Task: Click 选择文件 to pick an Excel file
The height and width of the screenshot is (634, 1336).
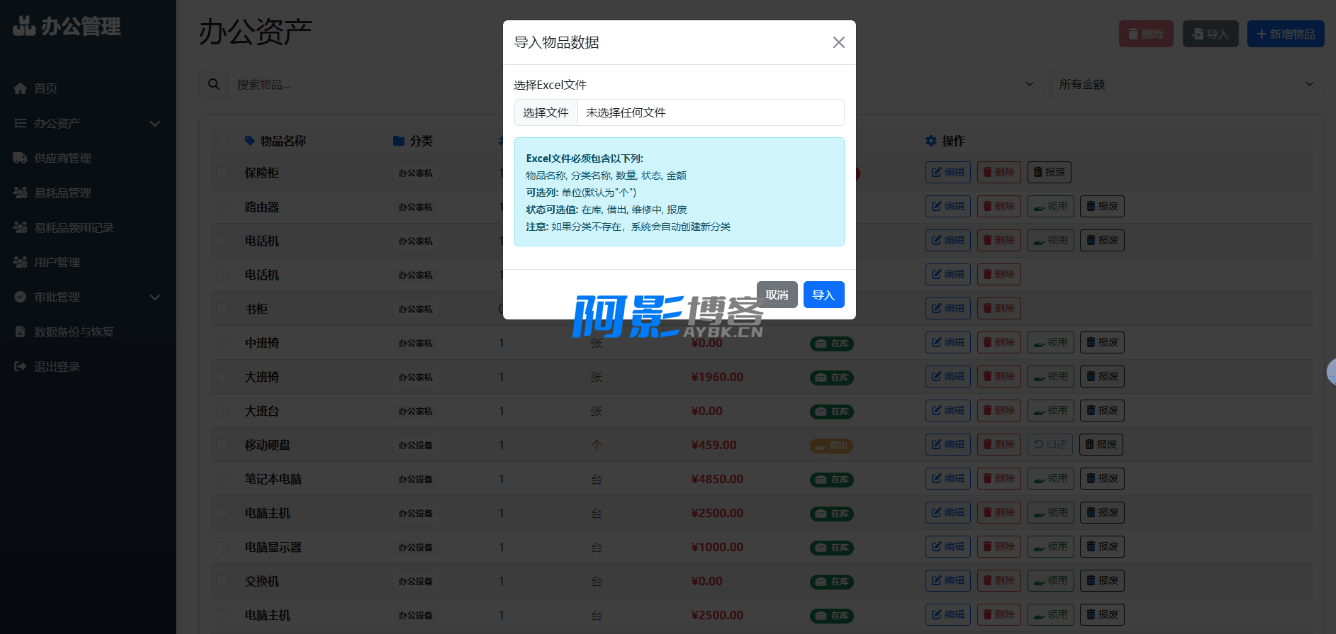Action: click(546, 113)
